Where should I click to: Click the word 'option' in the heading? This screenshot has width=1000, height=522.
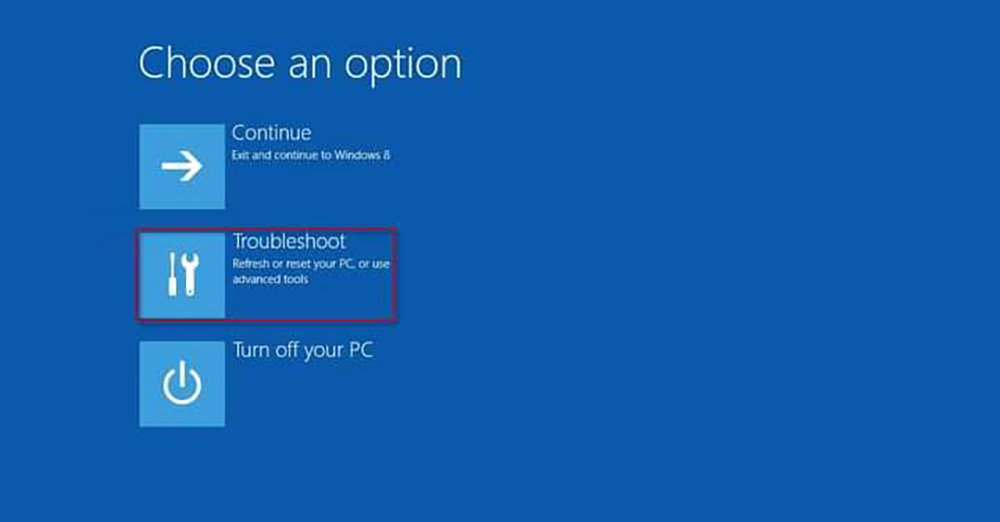point(403,66)
